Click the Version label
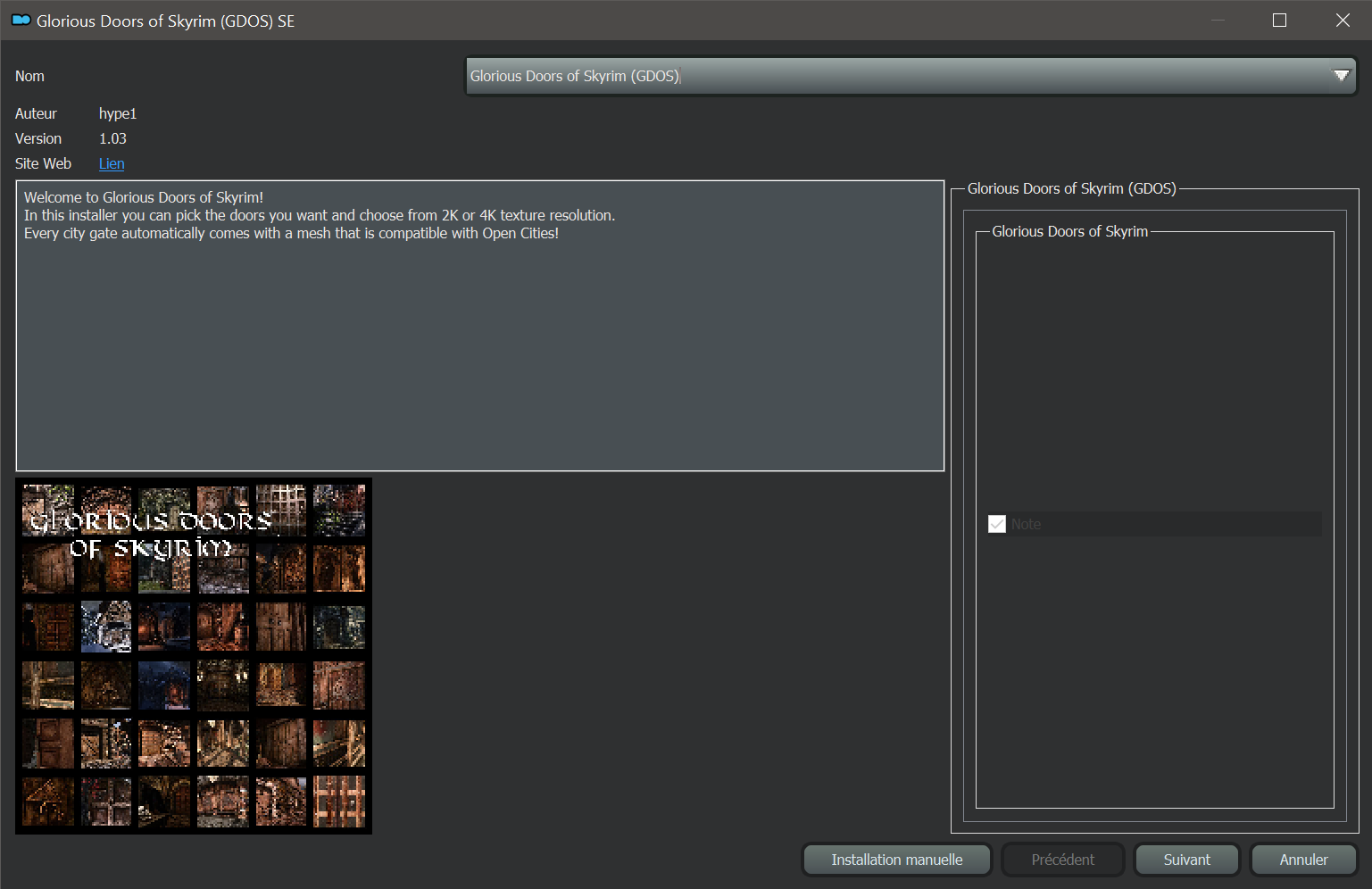This screenshot has height=889, width=1372. click(x=38, y=138)
